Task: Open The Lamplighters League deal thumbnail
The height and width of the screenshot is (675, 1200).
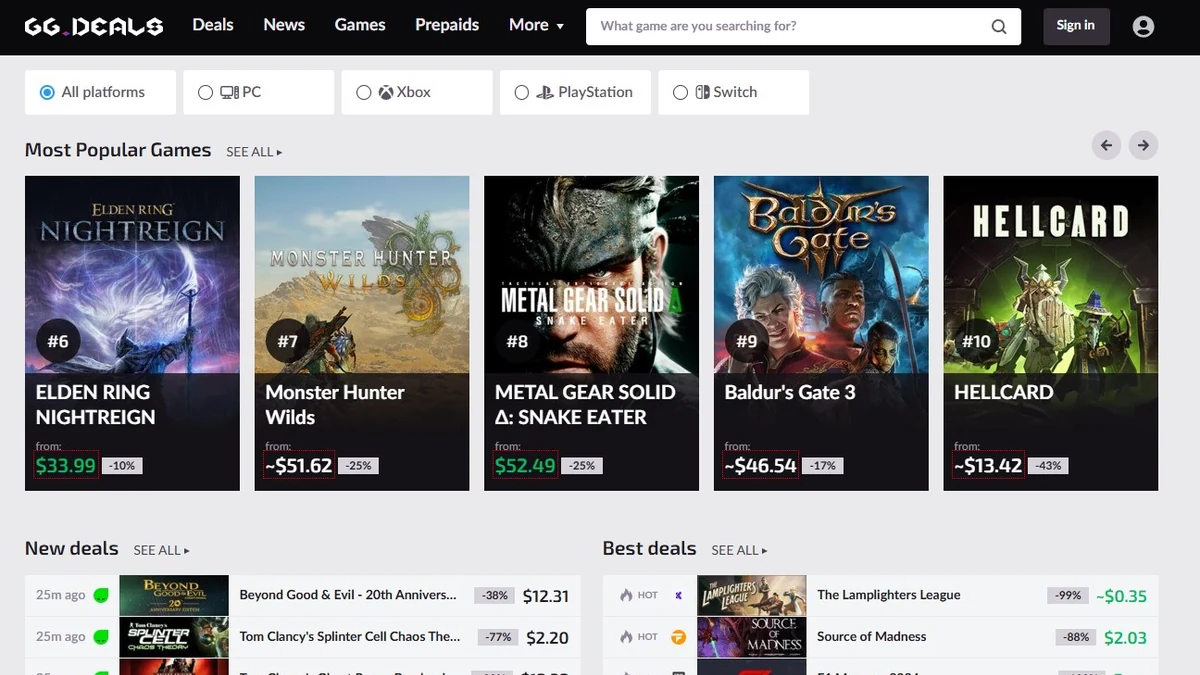Action: pos(751,595)
